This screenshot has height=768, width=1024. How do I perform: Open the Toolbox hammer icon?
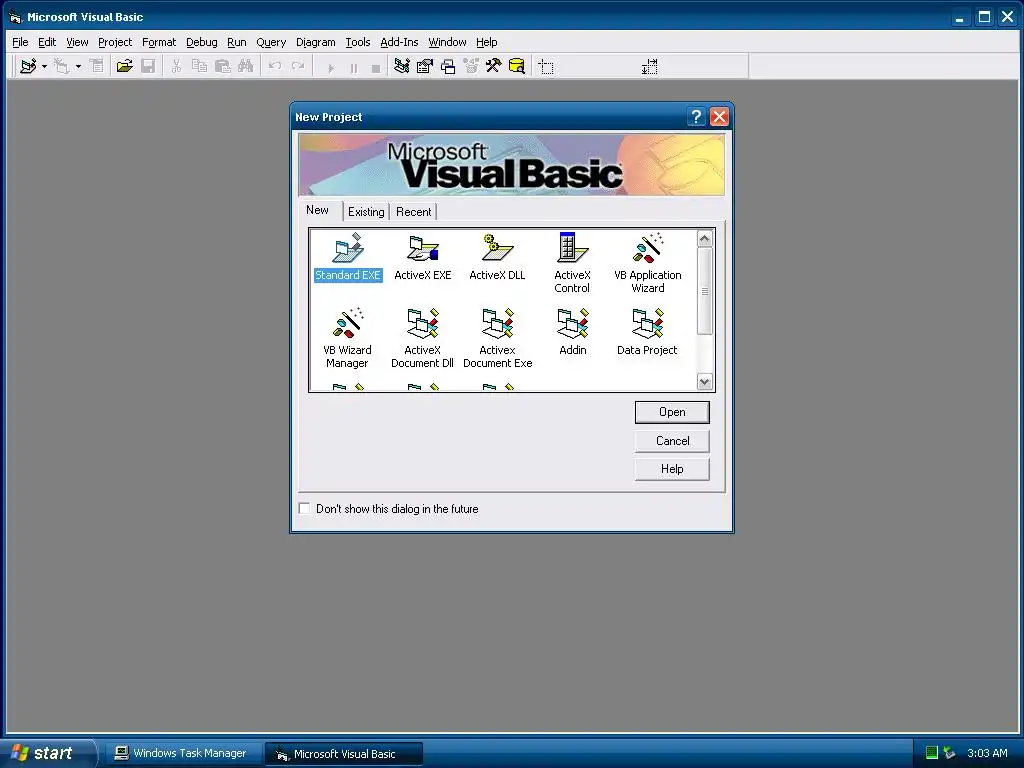(x=493, y=66)
